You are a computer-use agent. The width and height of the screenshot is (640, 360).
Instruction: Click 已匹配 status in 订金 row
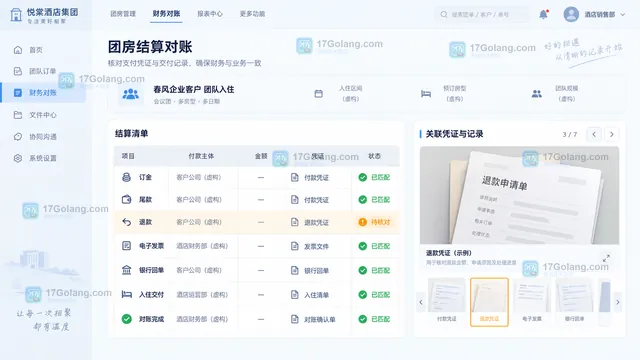pos(374,177)
